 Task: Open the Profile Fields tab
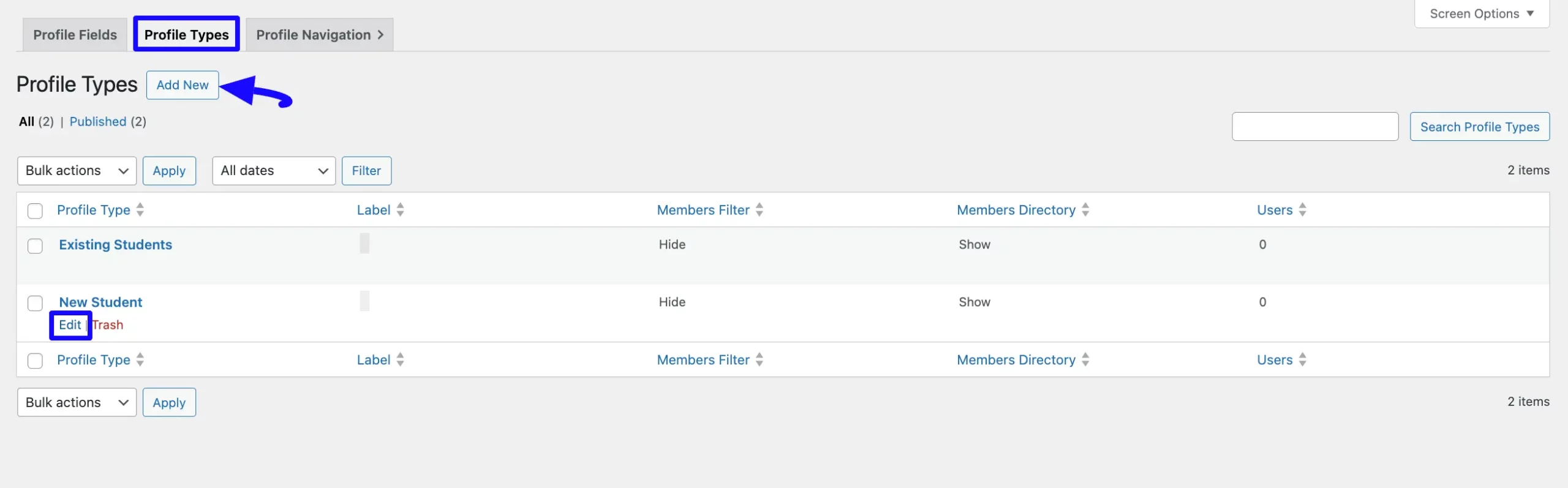[75, 35]
